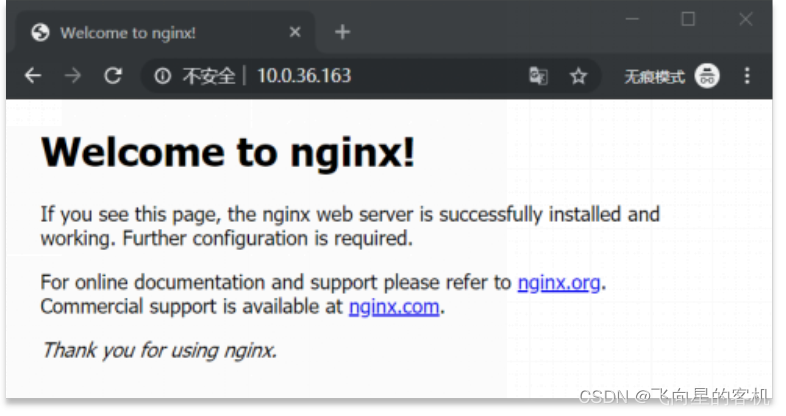The width and height of the screenshot is (786, 416).
Task: Go back to the previous page
Action: [x=33, y=76]
